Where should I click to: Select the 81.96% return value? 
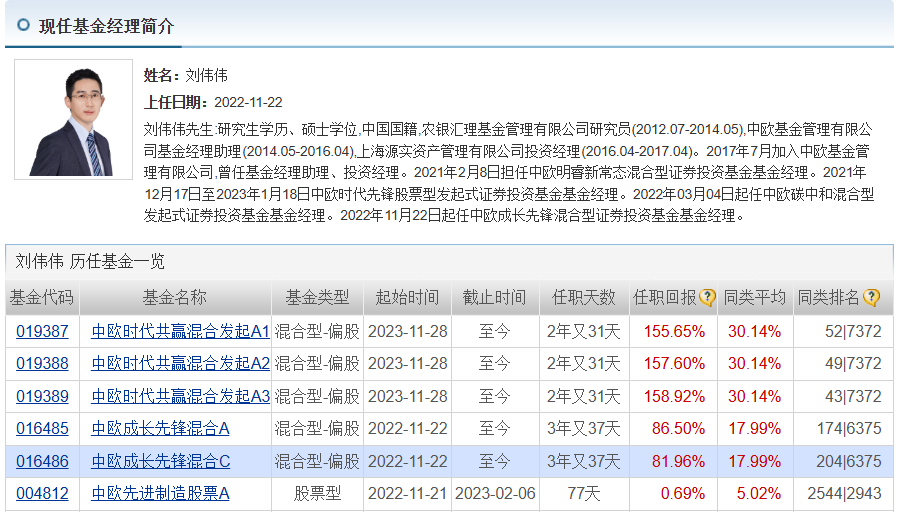coord(678,461)
